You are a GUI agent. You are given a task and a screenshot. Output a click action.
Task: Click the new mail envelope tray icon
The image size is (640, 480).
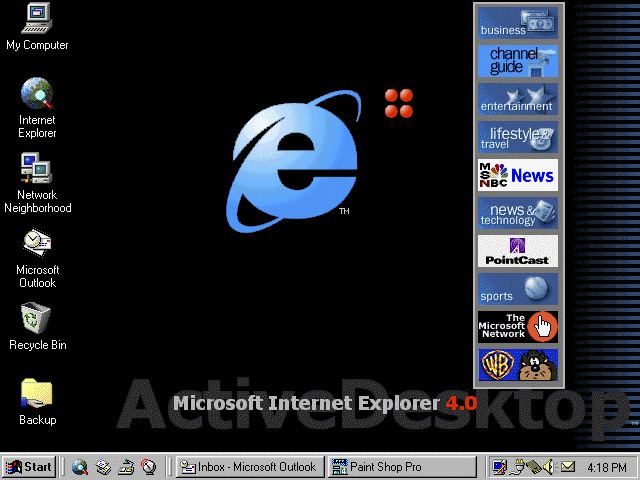[568, 467]
